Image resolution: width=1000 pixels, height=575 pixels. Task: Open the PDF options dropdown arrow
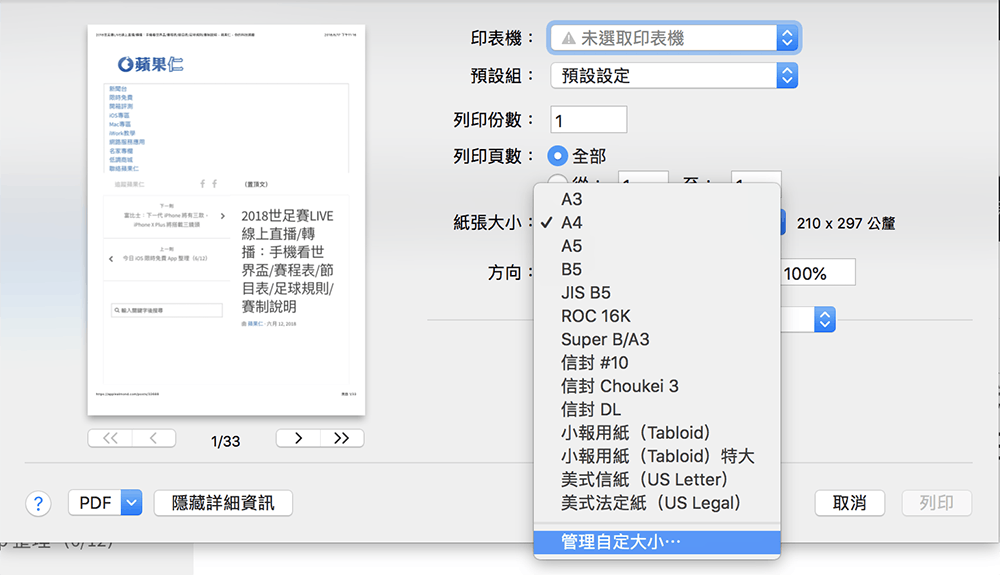[132, 503]
